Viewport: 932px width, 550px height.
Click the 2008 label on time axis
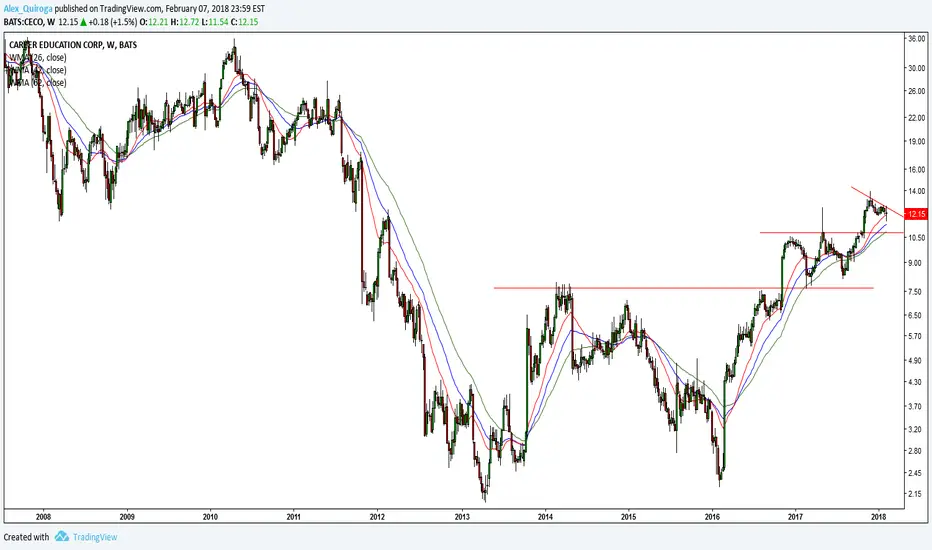coord(43,517)
